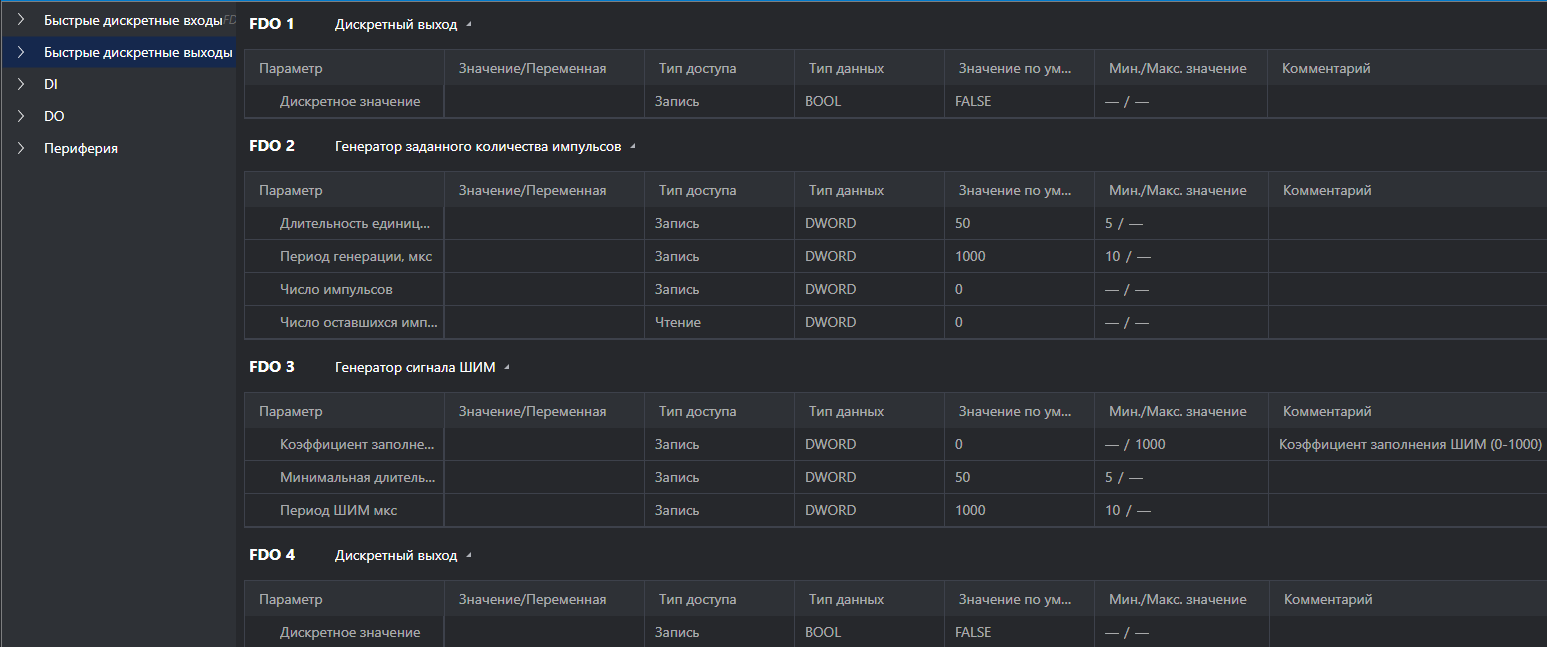
Task: Click Мин./Макс. значение header in FDO 2
Action: (1181, 190)
